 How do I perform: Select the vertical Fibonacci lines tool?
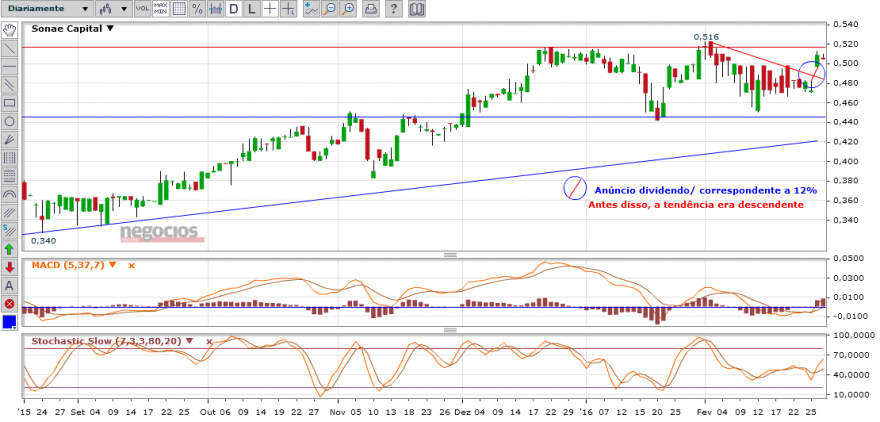[9, 158]
